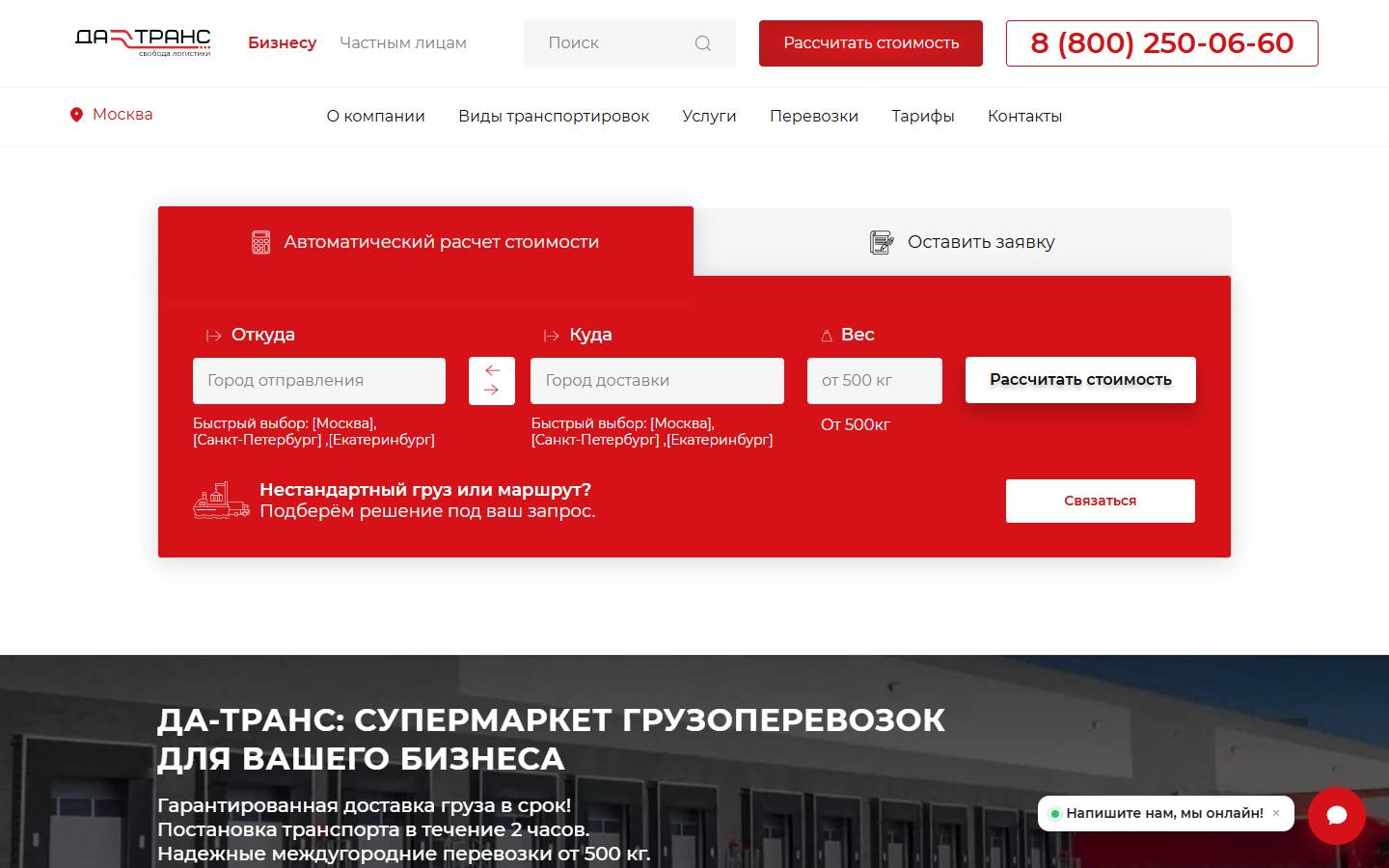Click the white 'Рассчитать стоимость' form button
The image size is (1389, 868).
coord(1080,380)
